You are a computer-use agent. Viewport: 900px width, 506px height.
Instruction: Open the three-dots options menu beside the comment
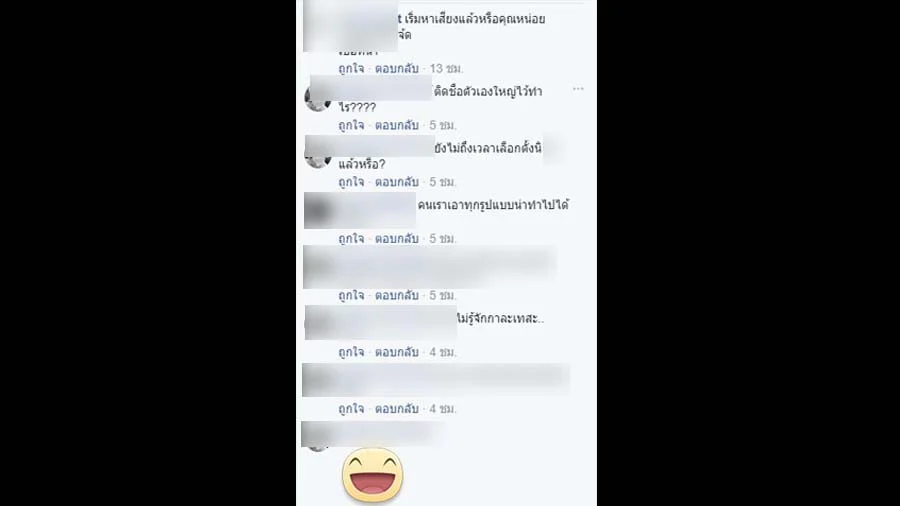[578, 89]
